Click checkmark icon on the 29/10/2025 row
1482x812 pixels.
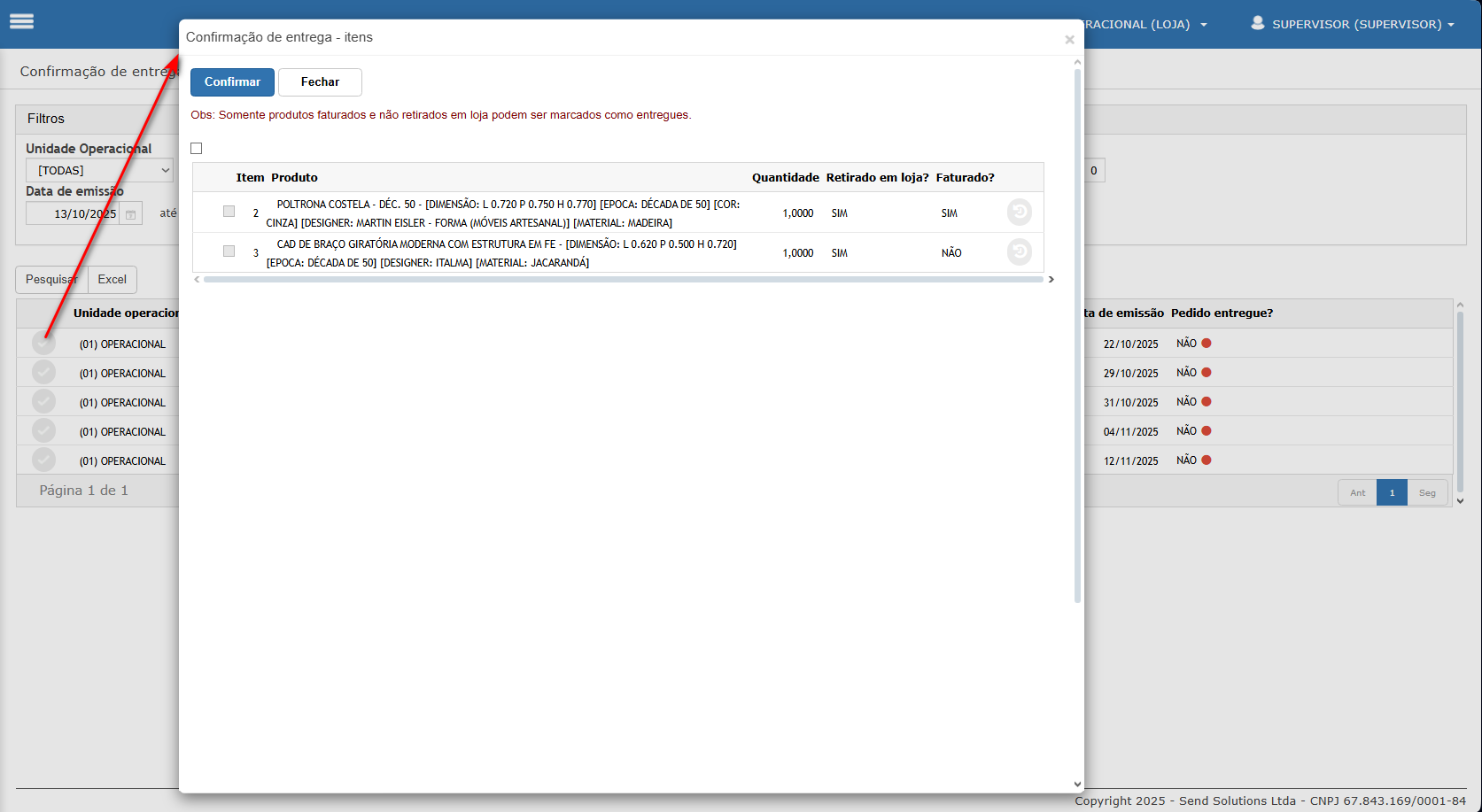coord(43,373)
